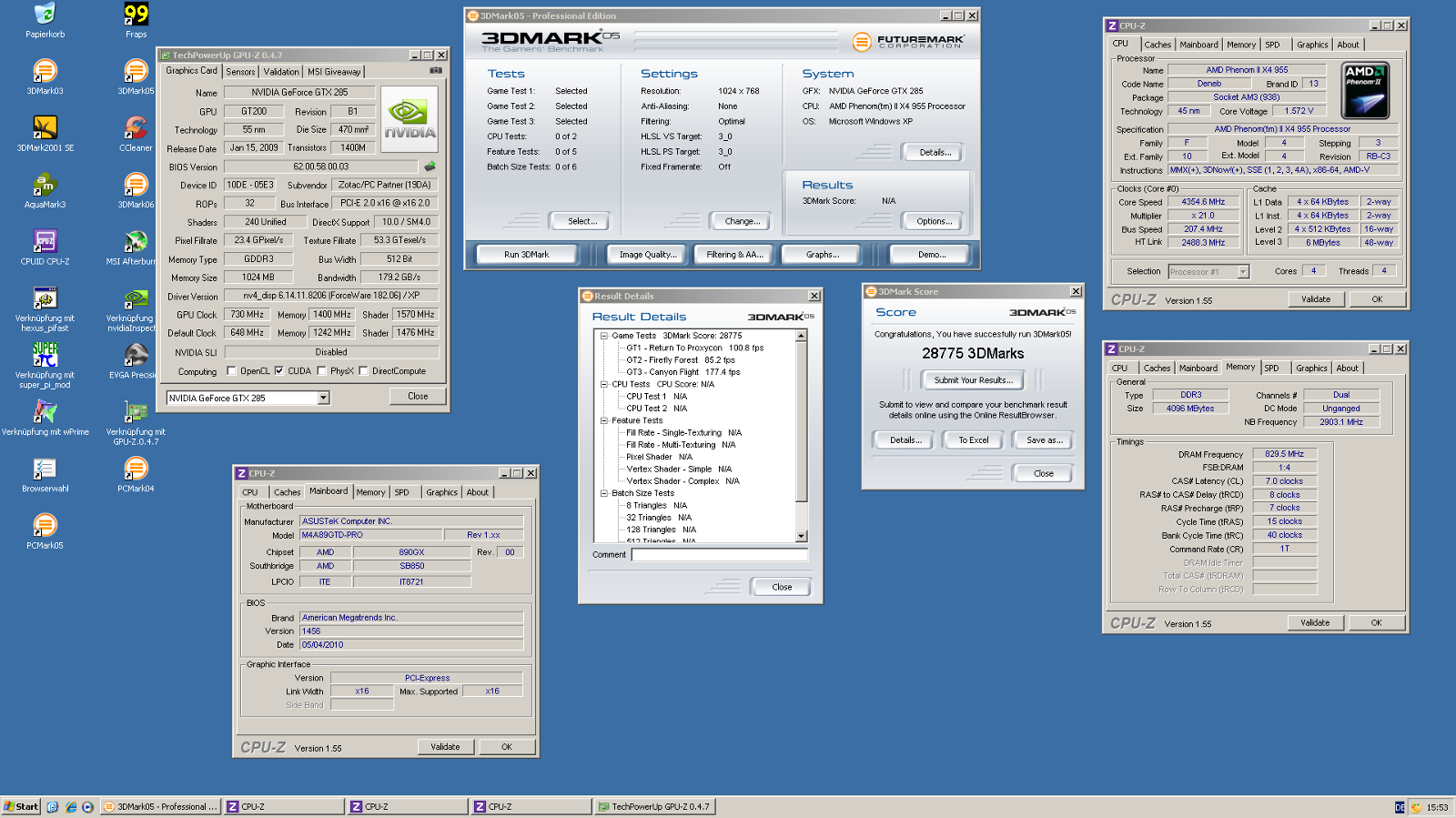
Task: Export the score with To Excel
Action: pyautogui.click(x=973, y=440)
